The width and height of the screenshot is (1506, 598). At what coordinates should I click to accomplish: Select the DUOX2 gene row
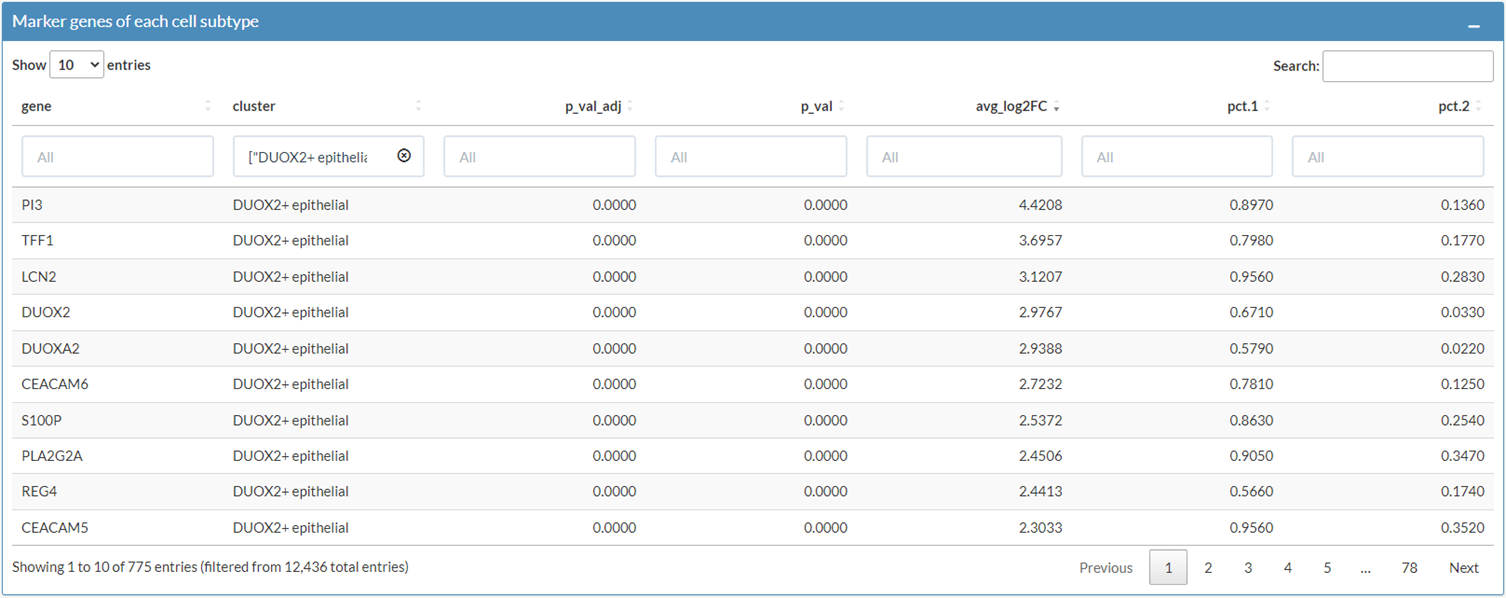tap(46, 312)
